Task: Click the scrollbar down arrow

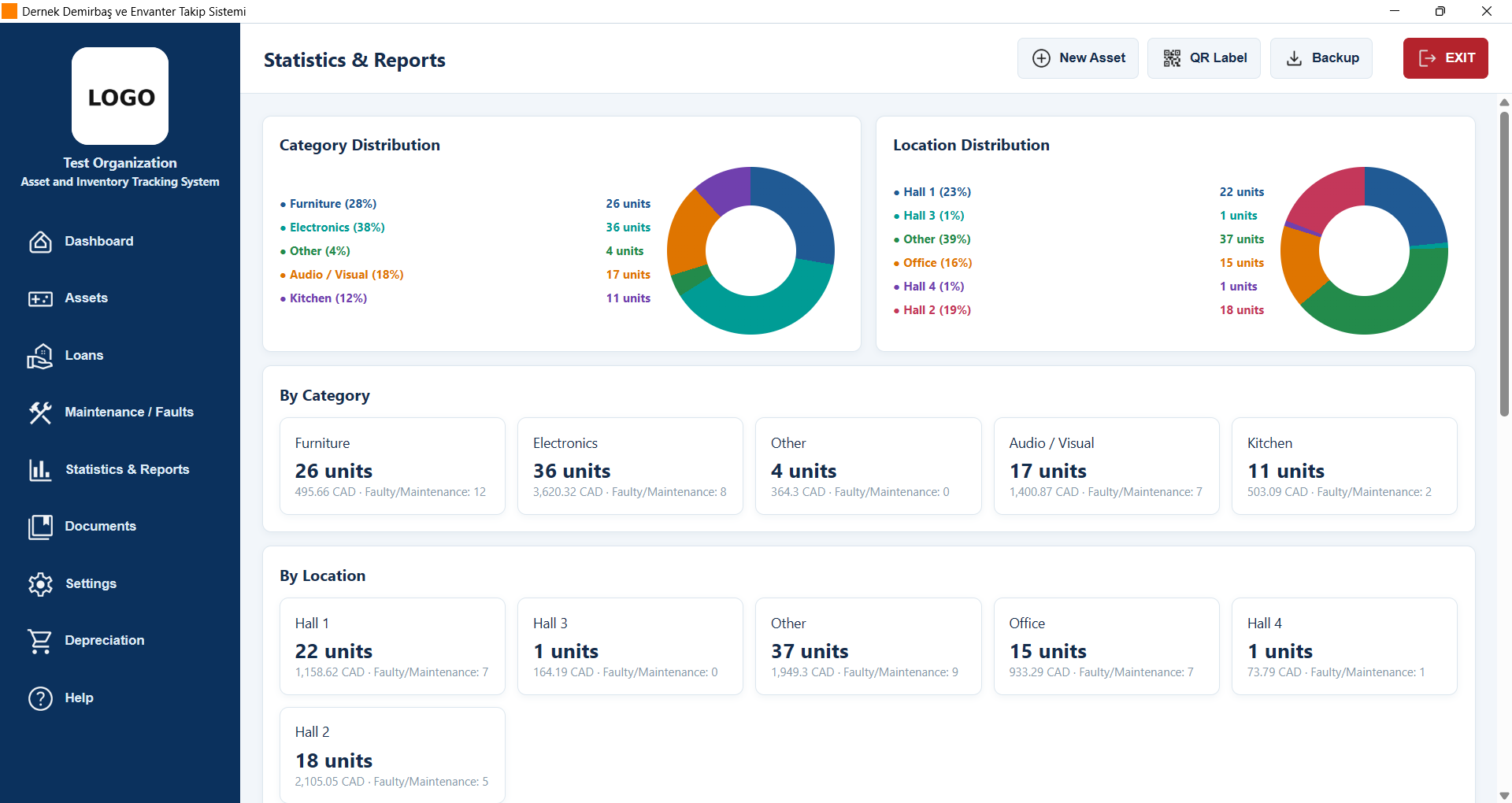Action: (x=1504, y=796)
